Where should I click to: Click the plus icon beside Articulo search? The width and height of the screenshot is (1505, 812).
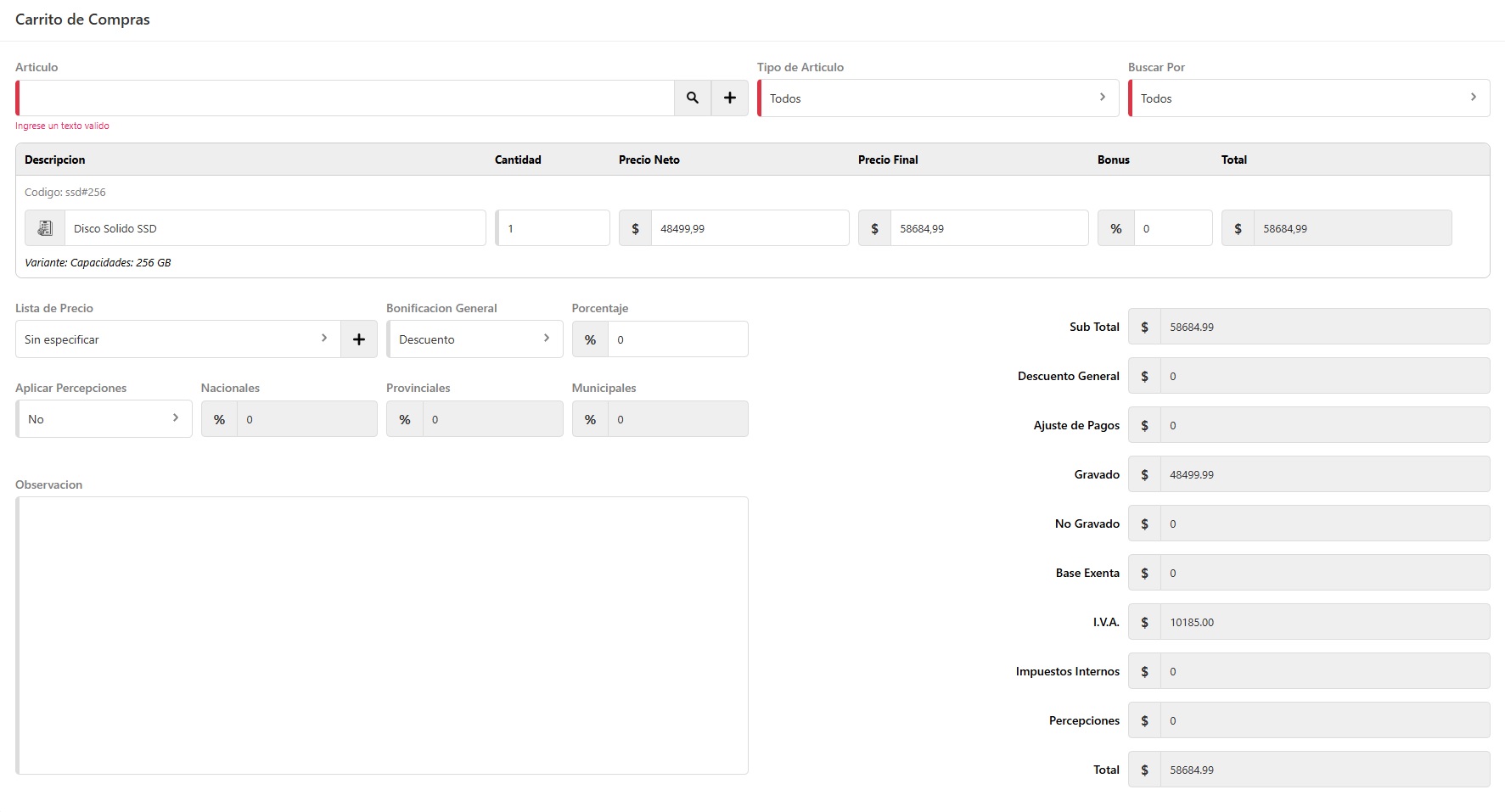point(729,98)
